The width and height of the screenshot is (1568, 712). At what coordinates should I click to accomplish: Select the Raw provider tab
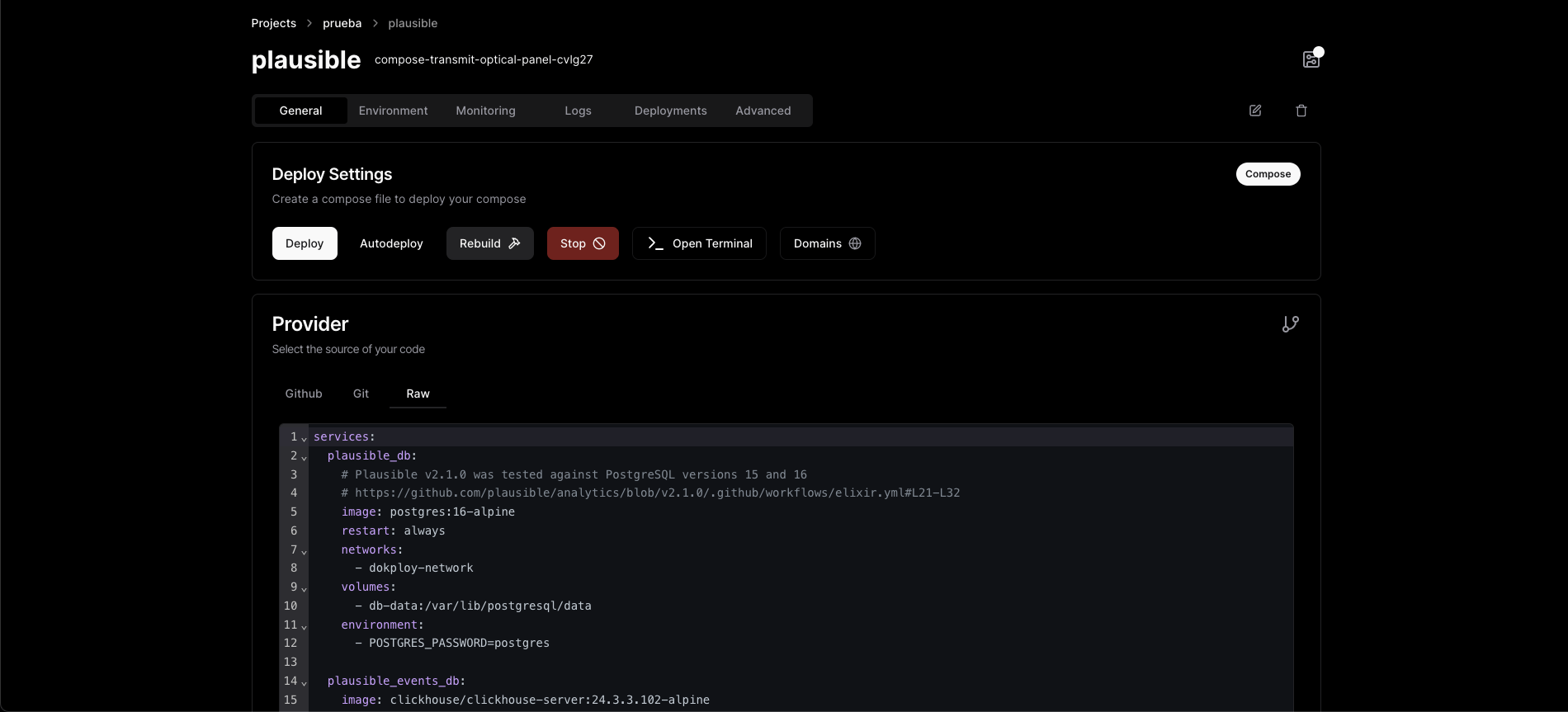click(418, 394)
